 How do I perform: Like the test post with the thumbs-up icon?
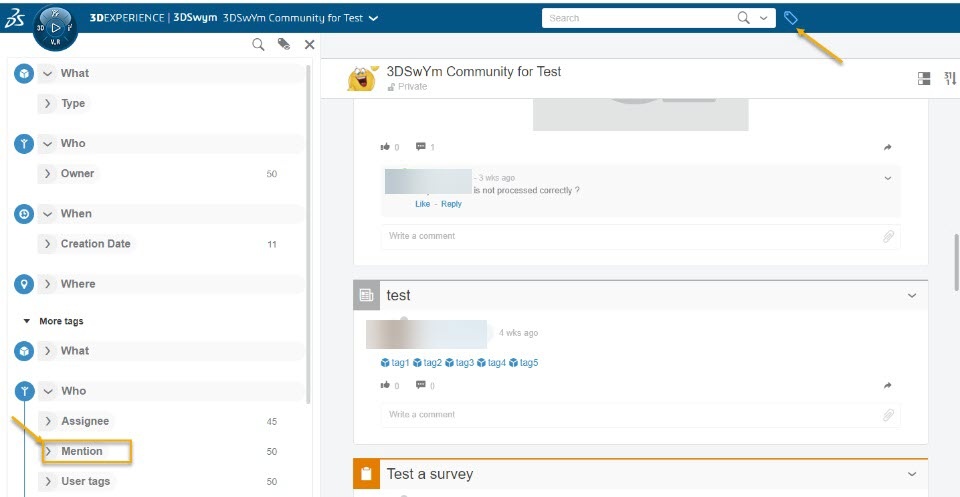385,386
